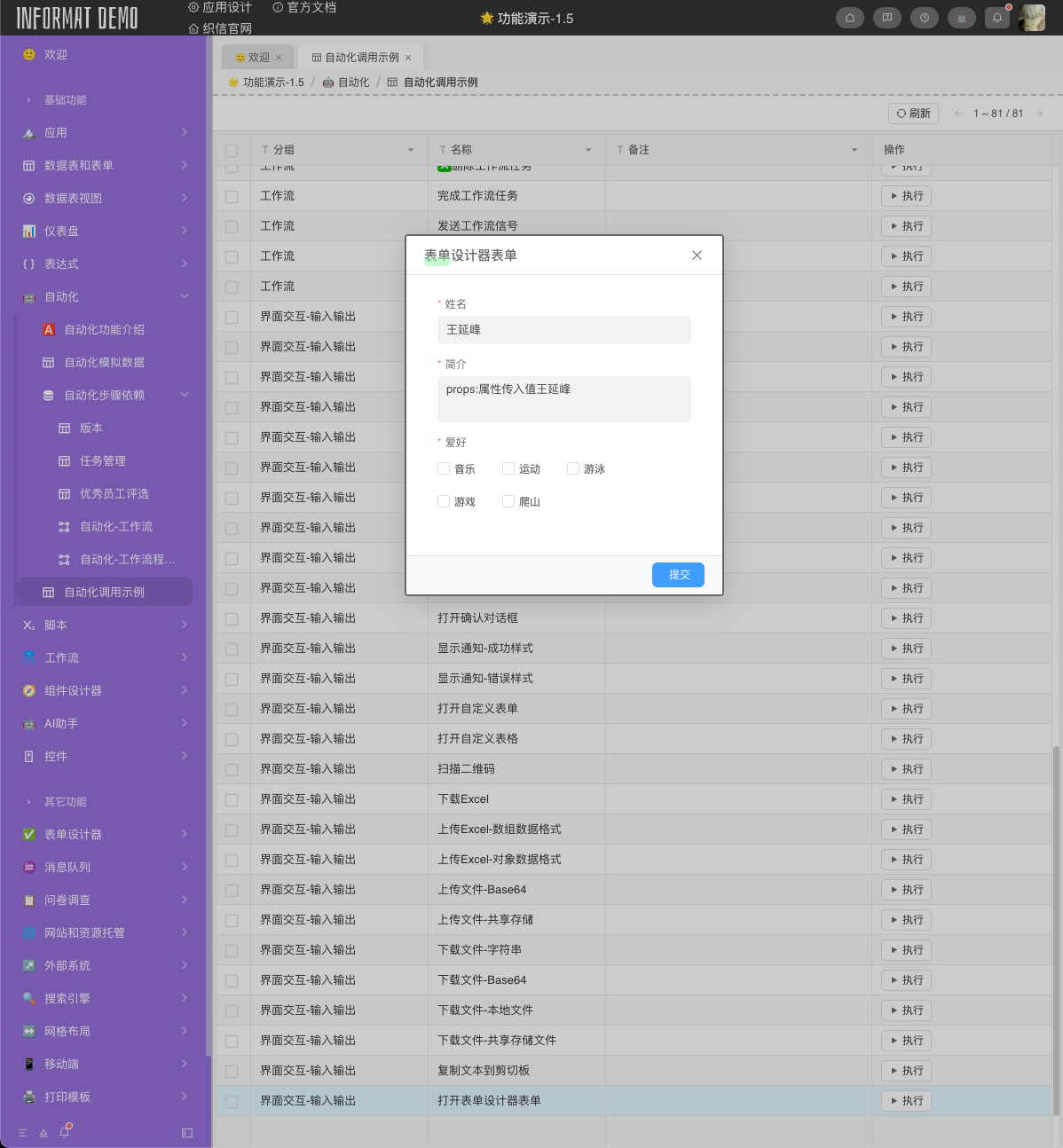1063x1148 pixels.
Task: Click the home icon in top bar
Action: tap(850, 17)
